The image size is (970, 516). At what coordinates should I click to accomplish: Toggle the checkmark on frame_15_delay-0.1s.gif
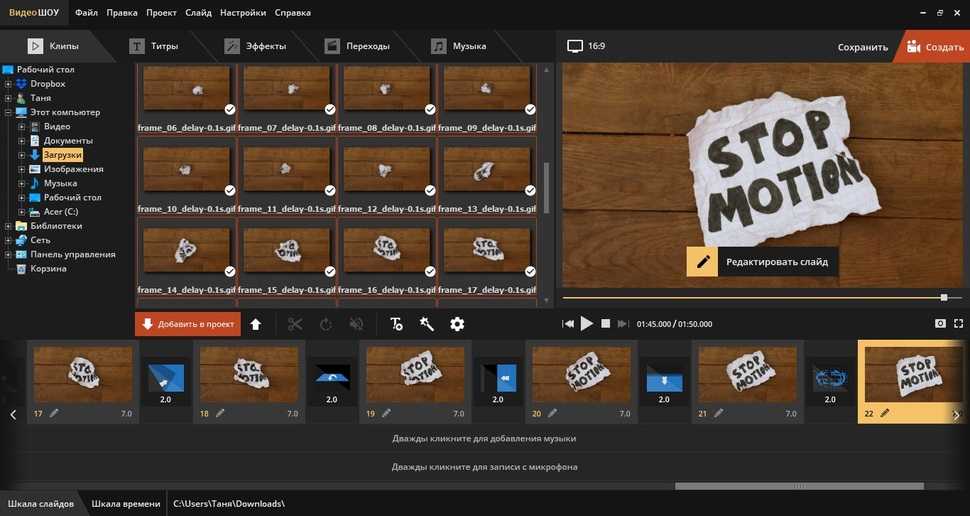[x=330, y=270]
